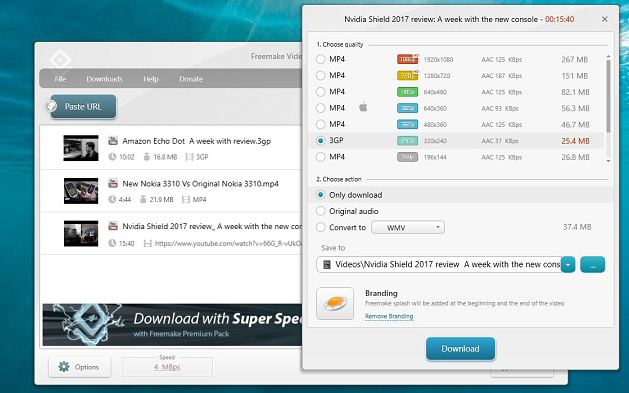Open the Donate menu

point(191,79)
